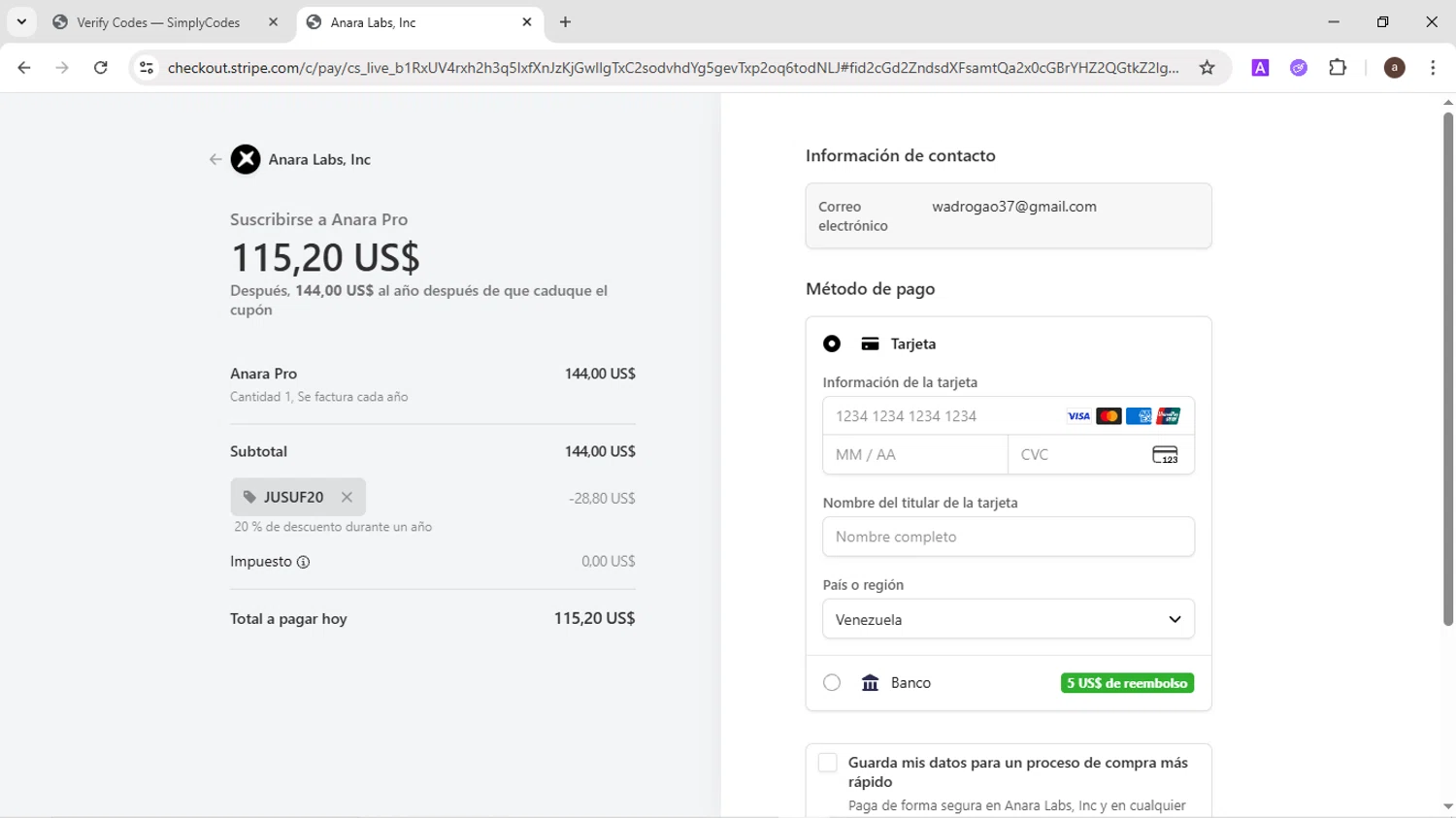View site information icon in address bar
1456x818 pixels.
coord(147,67)
